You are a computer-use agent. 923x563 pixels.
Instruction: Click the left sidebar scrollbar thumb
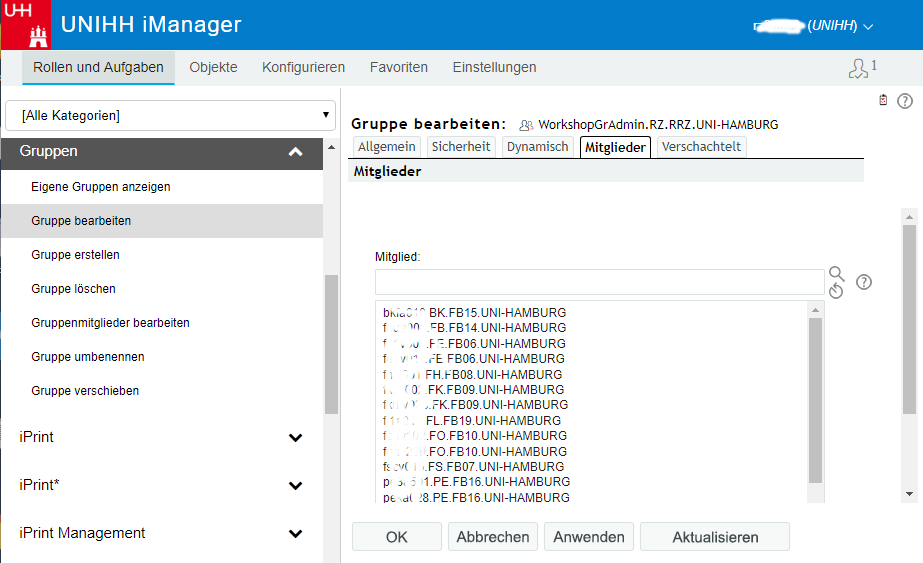coord(331,345)
